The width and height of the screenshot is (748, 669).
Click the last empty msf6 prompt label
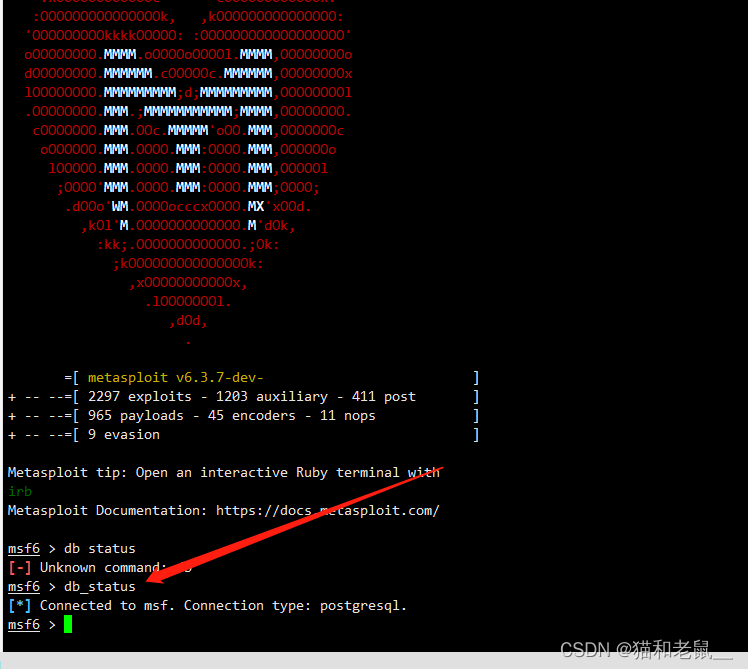[24, 624]
